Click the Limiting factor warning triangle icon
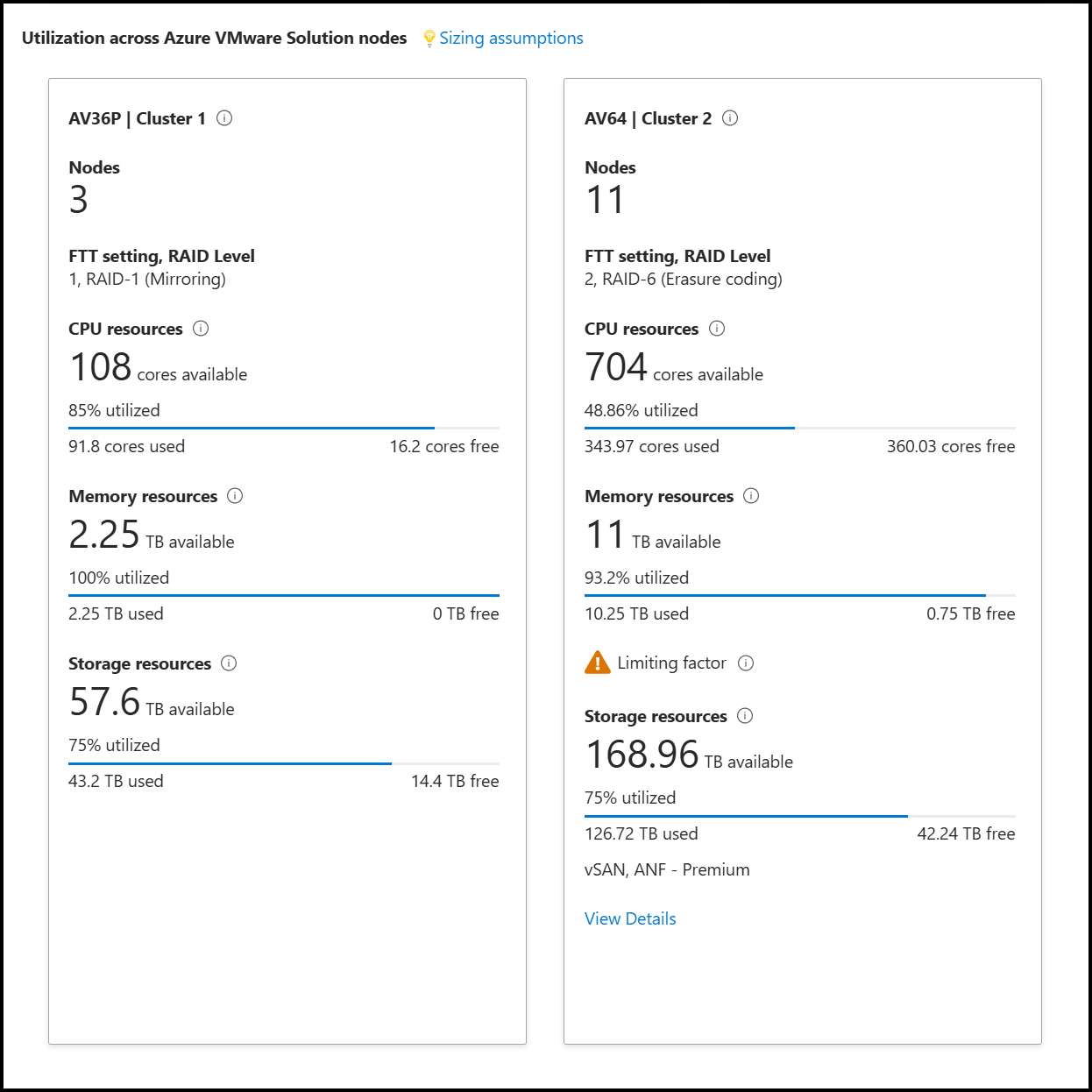This screenshot has width=1092, height=1092. pos(597,663)
